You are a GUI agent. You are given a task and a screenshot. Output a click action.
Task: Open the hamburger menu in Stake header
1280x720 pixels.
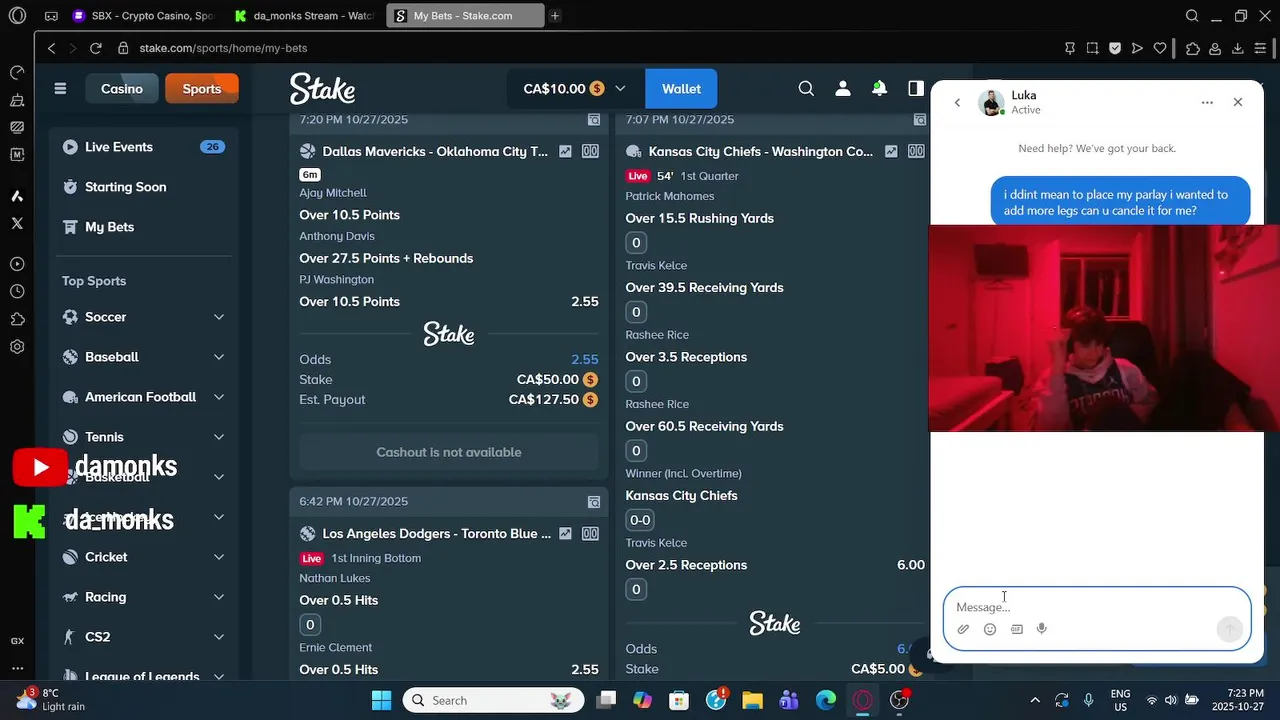(x=60, y=89)
